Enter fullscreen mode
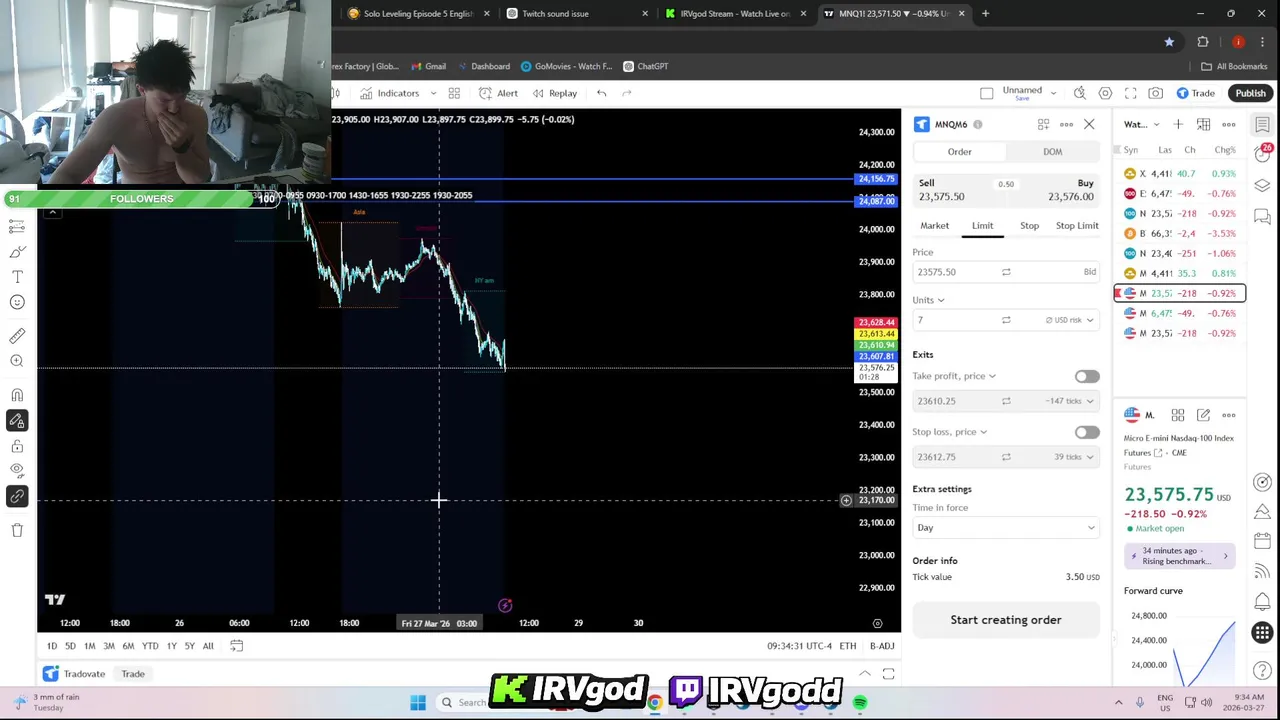 [1130, 93]
